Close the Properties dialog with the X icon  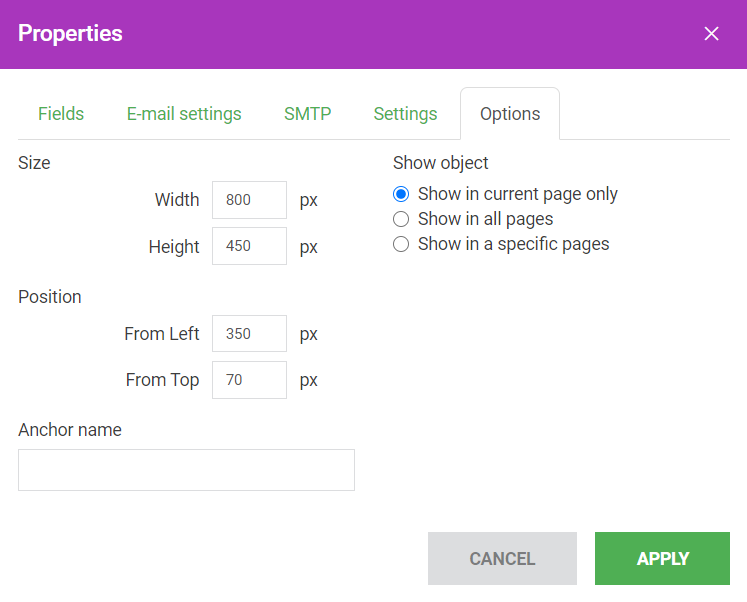coord(711,34)
